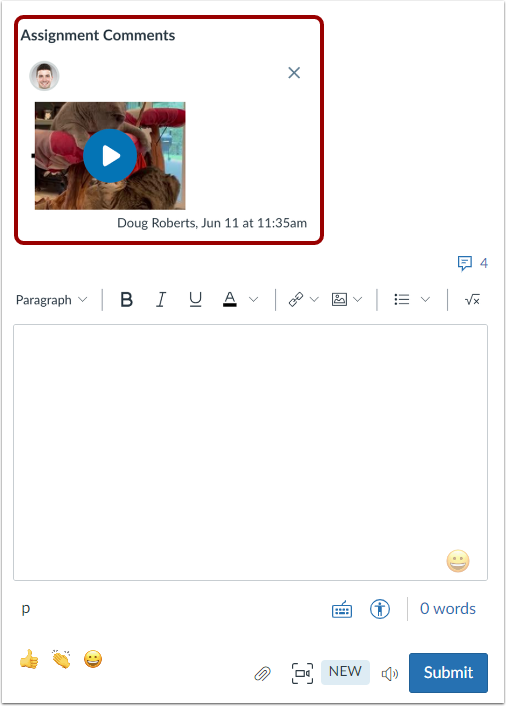The height and width of the screenshot is (706, 506).
Task: Expand the list options chevron
Action: (x=425, y=299)
